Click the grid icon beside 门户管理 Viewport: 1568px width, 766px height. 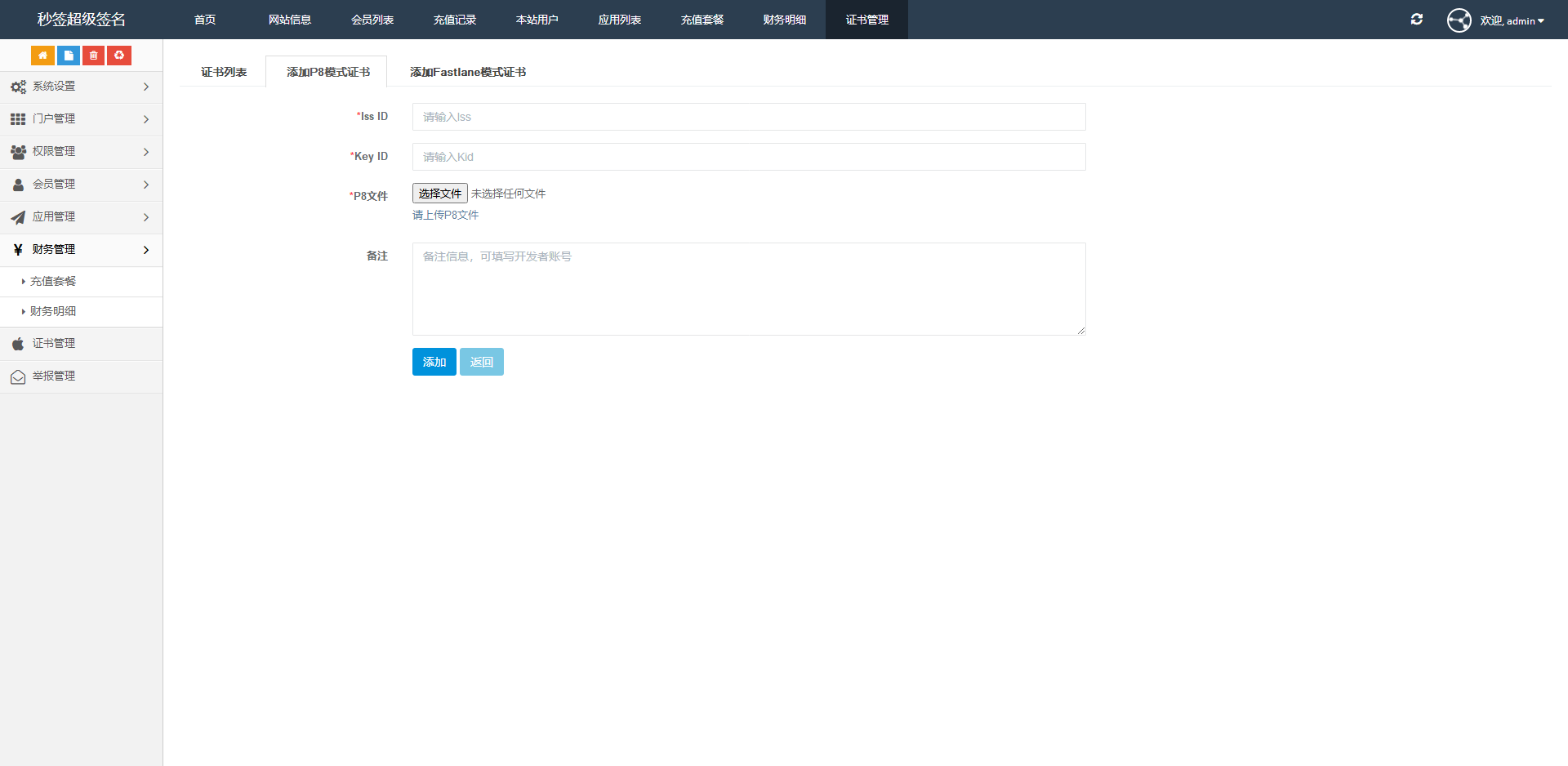click(x=18, y=119)
